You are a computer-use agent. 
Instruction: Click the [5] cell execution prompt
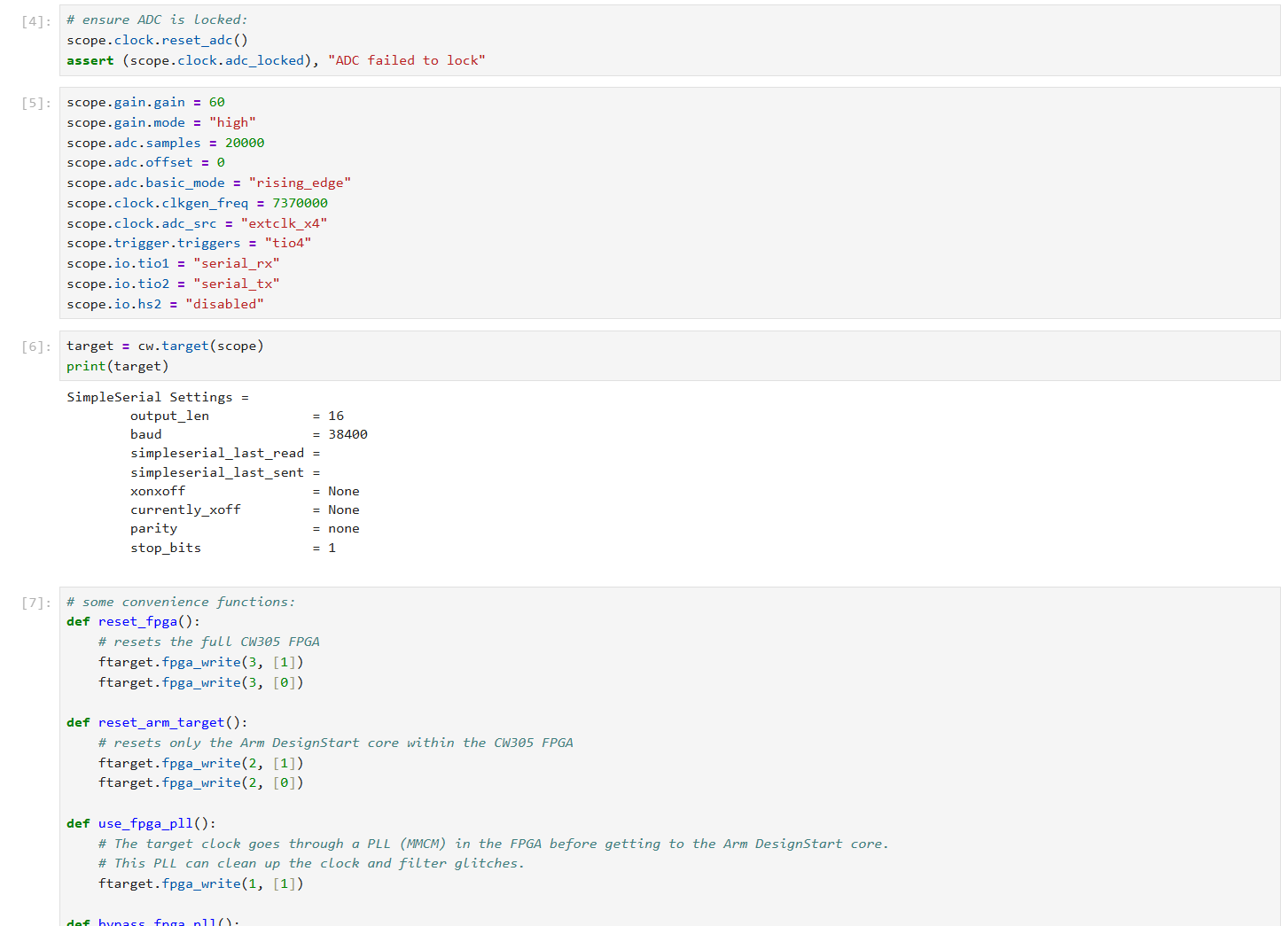pyautogui.click(x=35, y=103)
